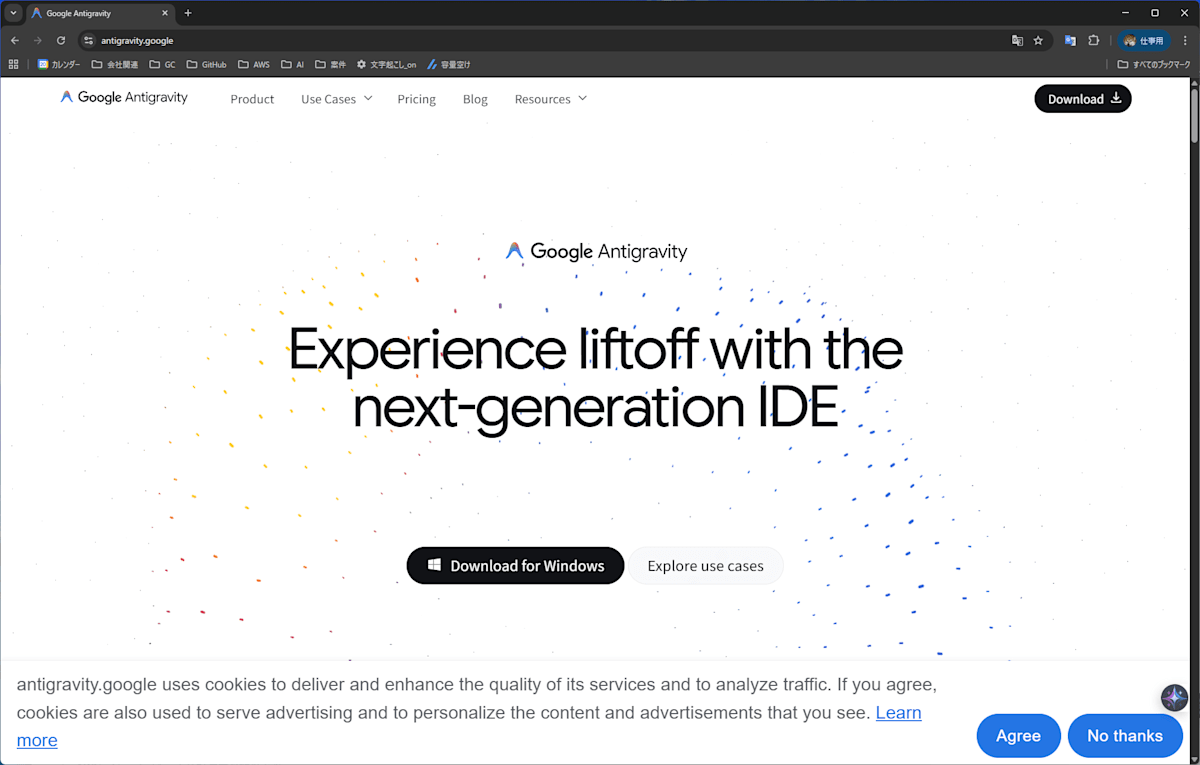The image size is (1200, 765).
Task: Reload the current page
Action: 61,40
